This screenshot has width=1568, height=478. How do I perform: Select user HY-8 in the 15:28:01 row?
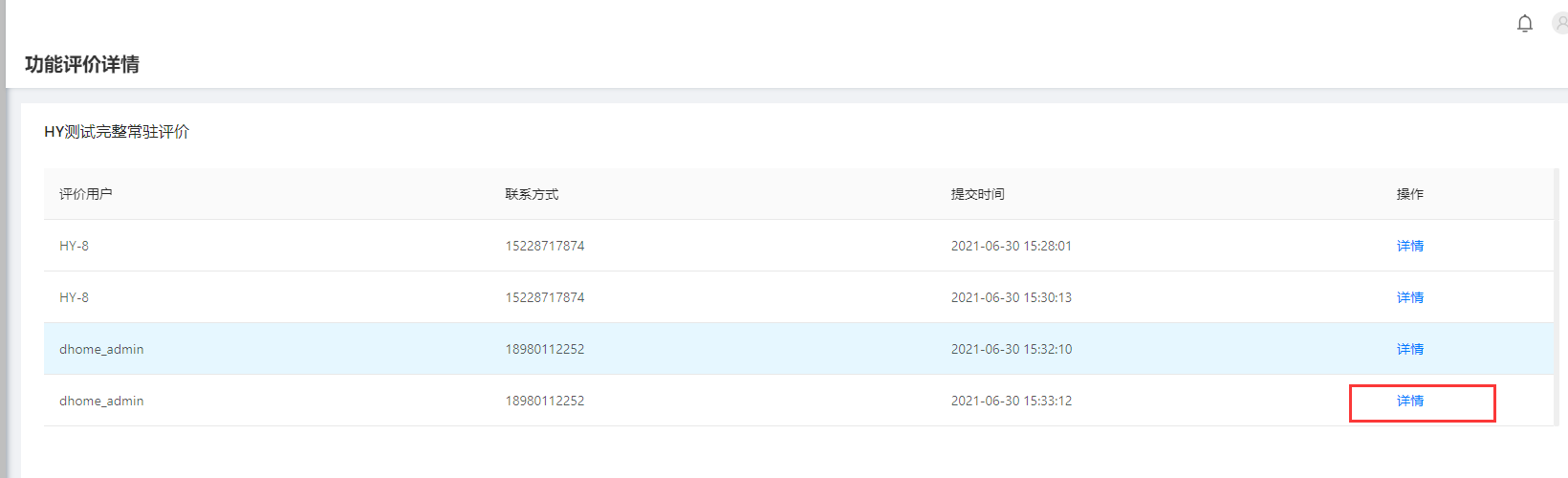click(74, 246)
